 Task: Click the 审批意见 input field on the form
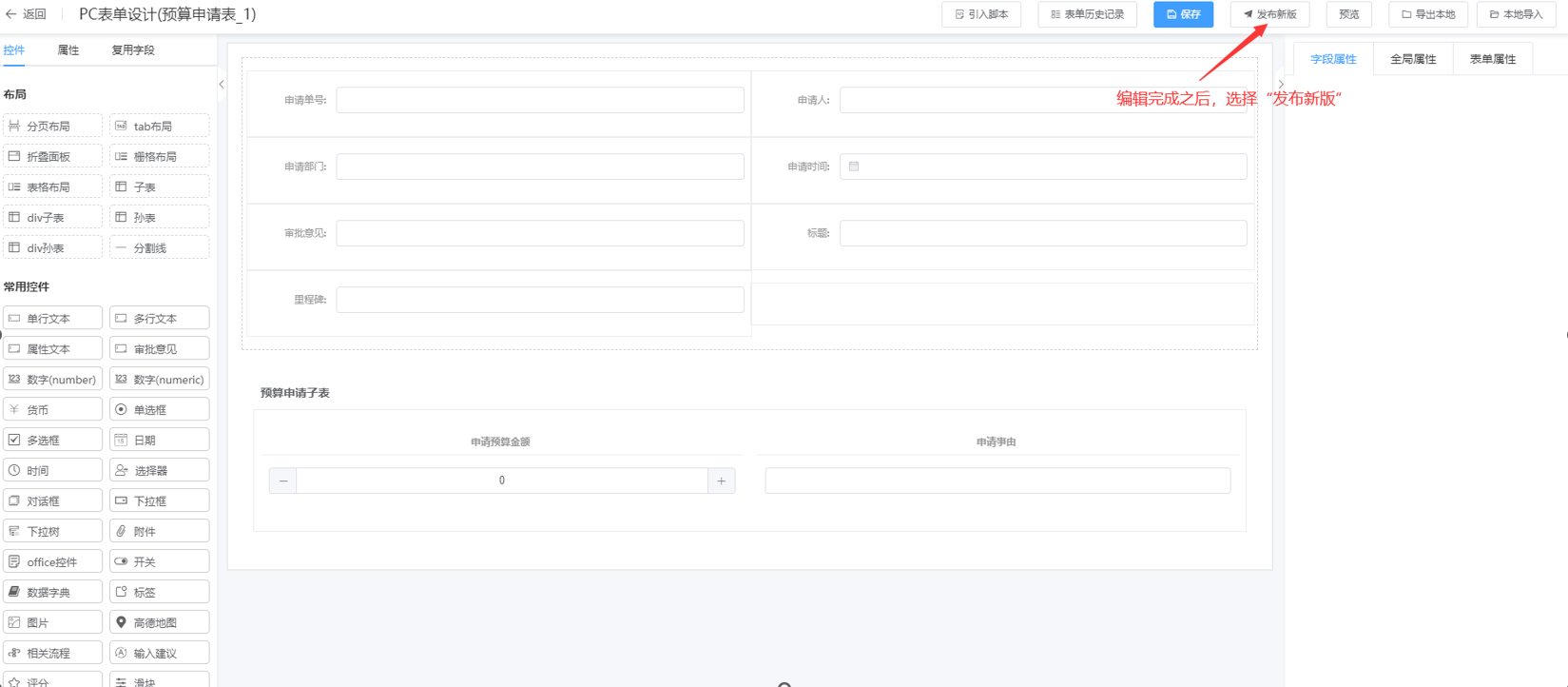tap(540, 233)
